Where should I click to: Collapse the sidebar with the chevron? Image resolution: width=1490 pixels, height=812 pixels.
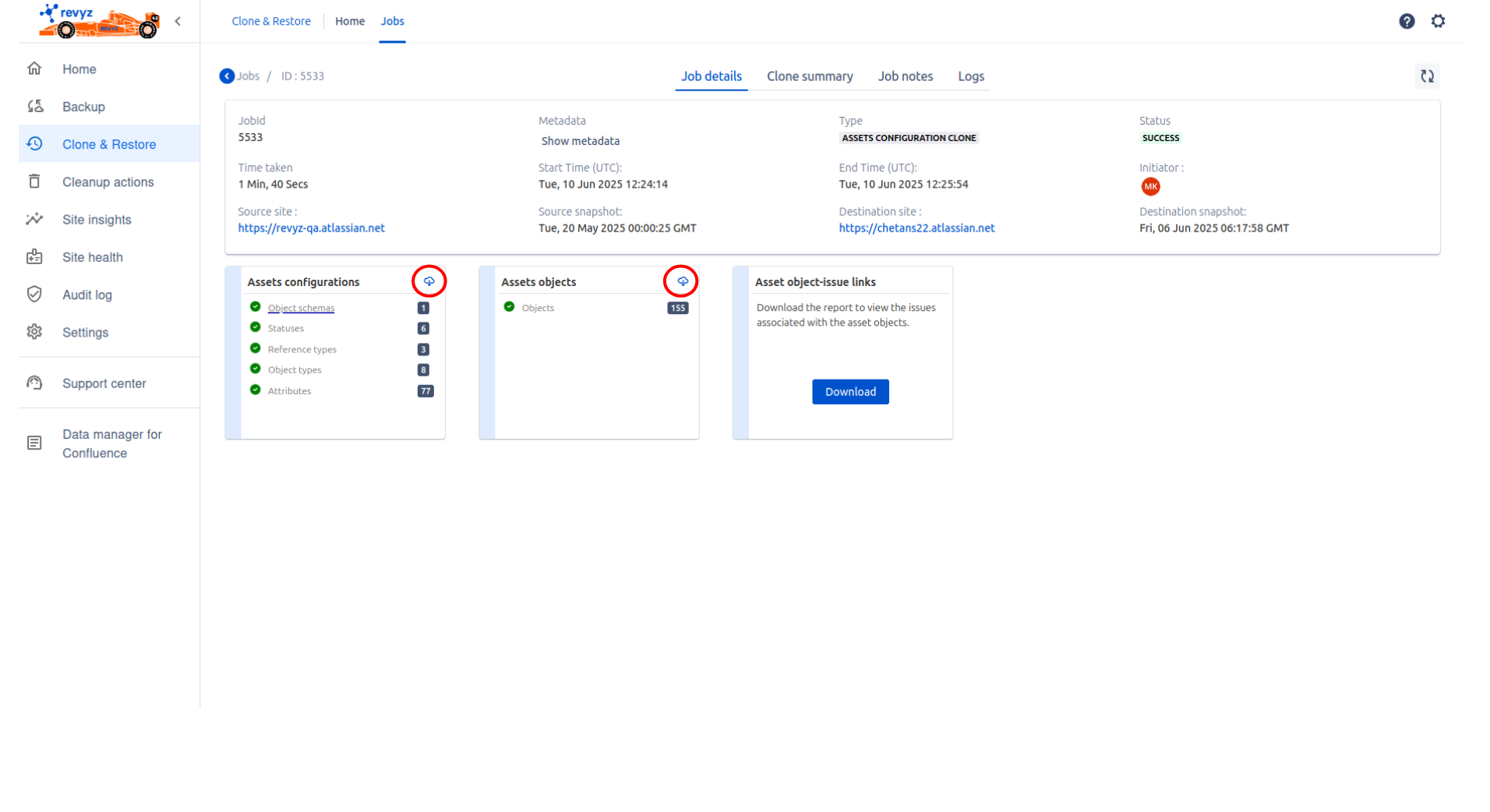click(x=178, y=21)
